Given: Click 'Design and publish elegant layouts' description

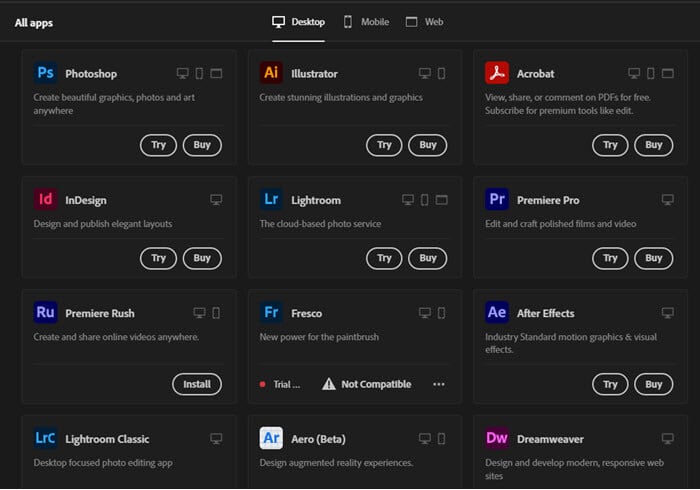Looking at the screenshot, I should click(103, 224).
